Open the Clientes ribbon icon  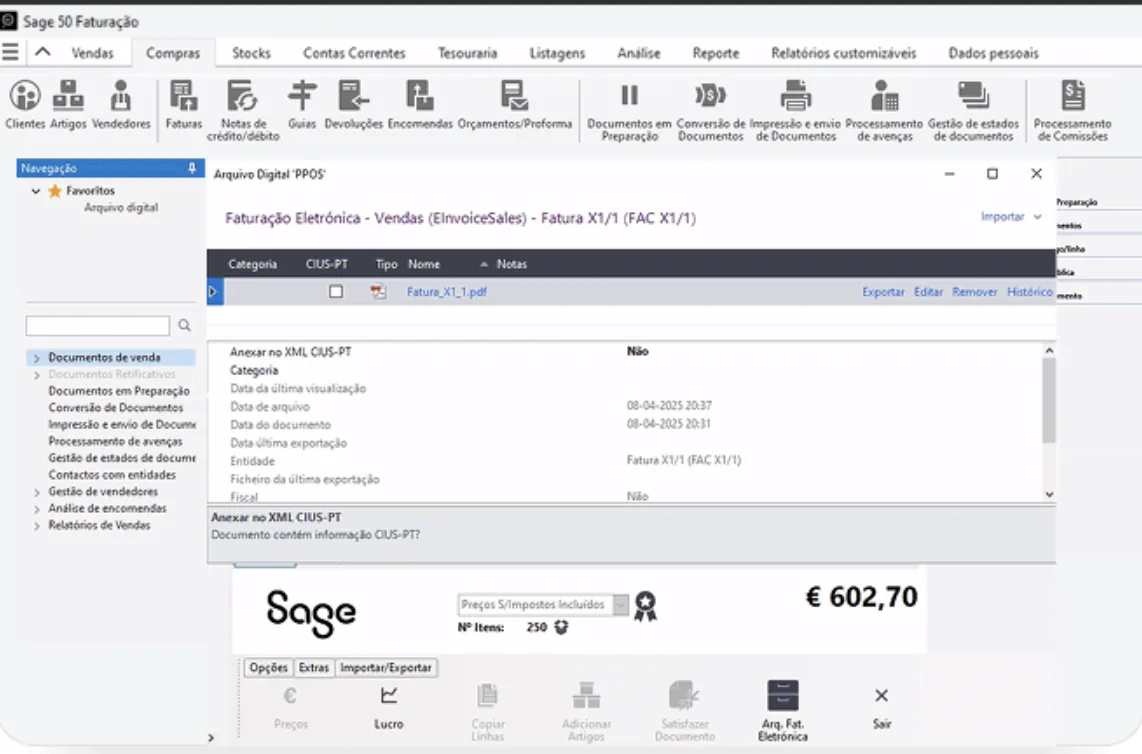click(x=25, y=105)
